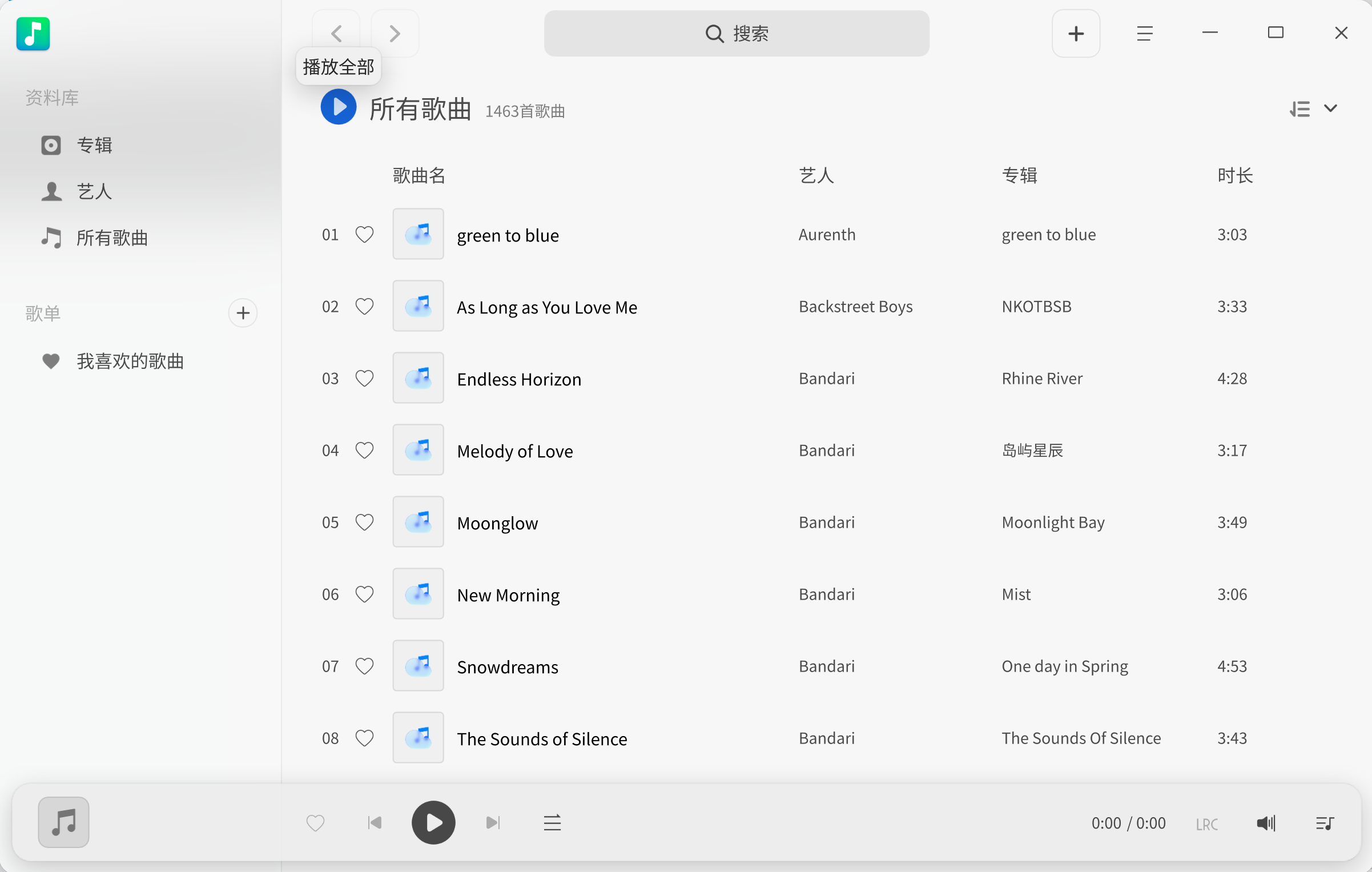Skip to the previous track
Viewport: 1372px width, 872px height.
[x=375, y=823]
